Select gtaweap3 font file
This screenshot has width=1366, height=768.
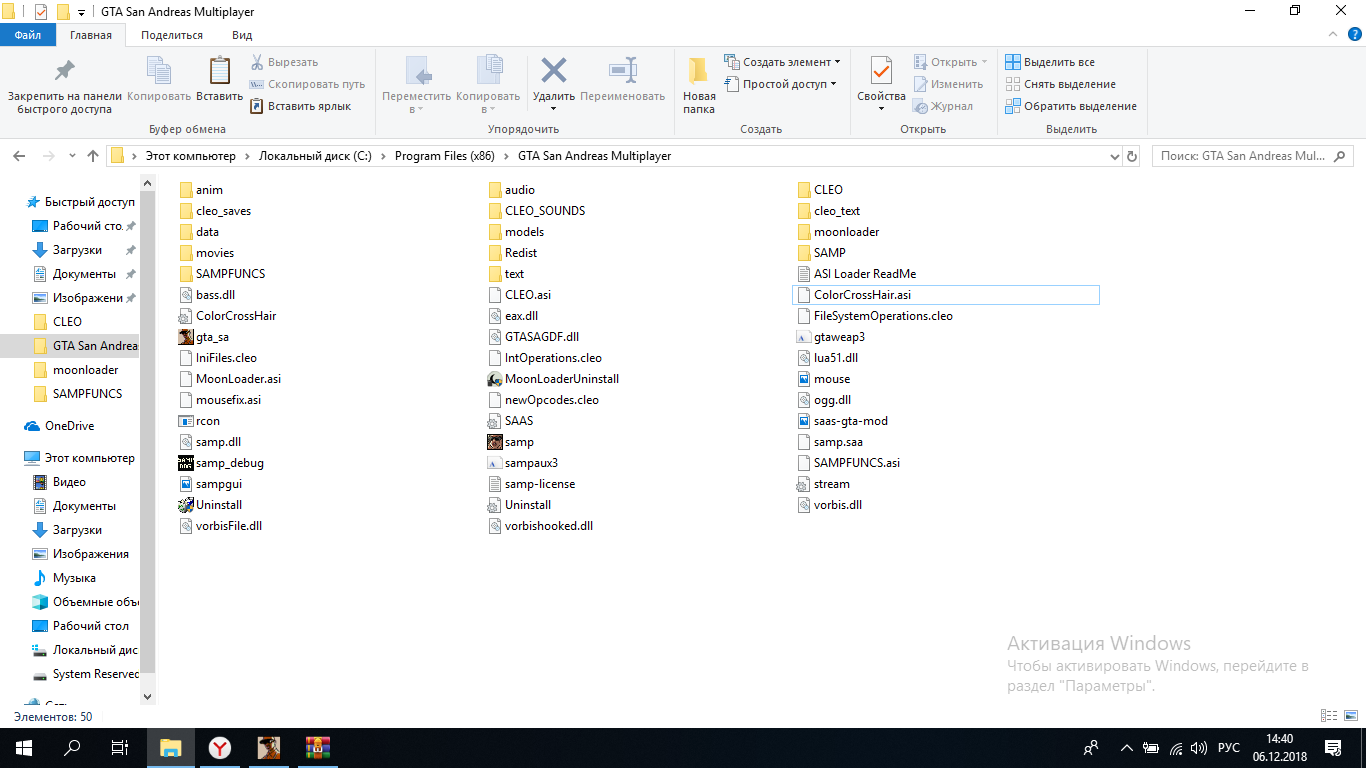point(831,337)
